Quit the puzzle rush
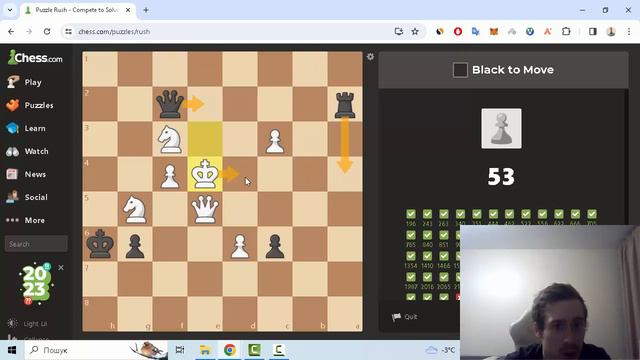Image resolution: width=640 pixels, height=360 pixels. [405, 317]
